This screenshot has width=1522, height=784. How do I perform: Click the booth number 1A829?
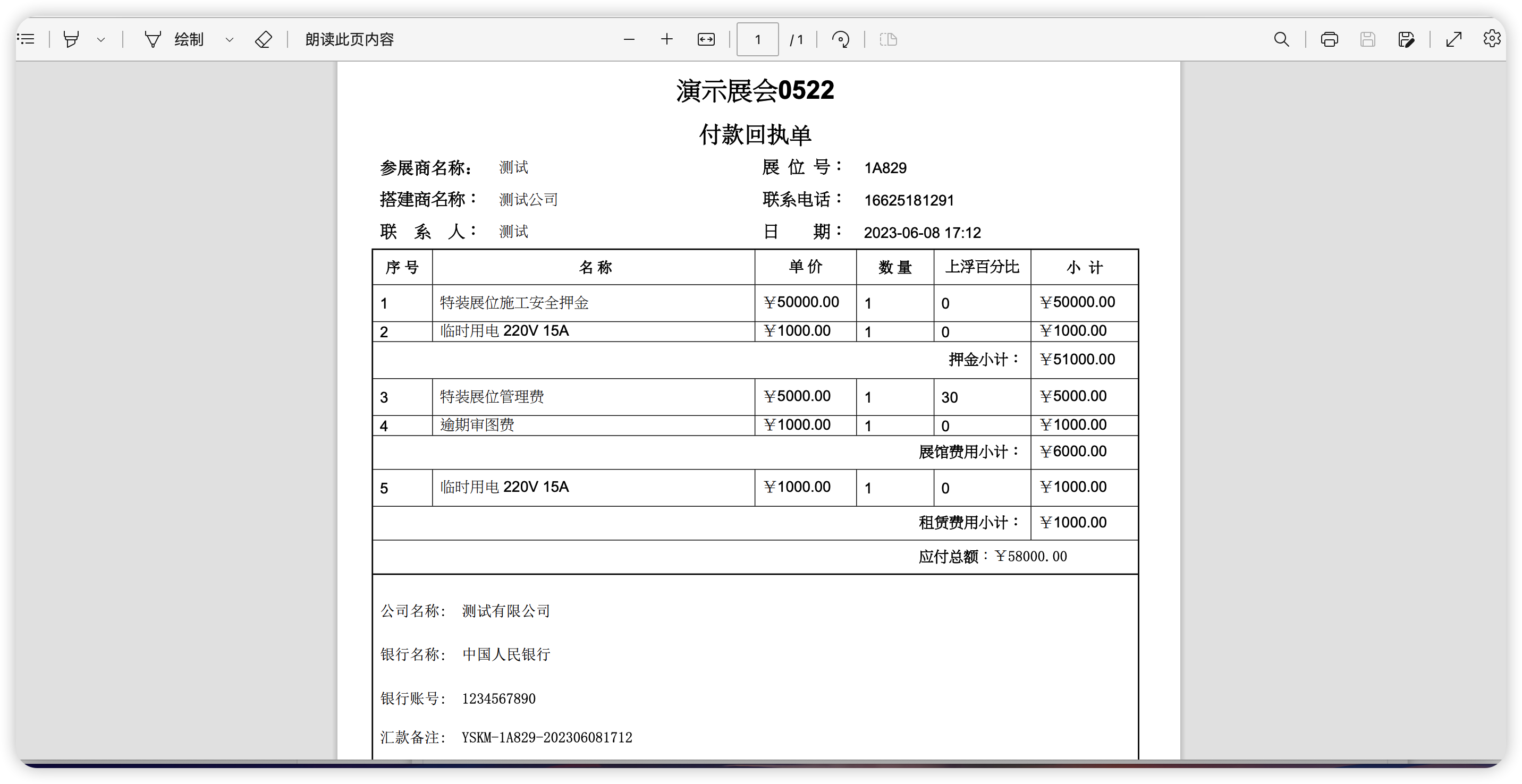point(885,168)
